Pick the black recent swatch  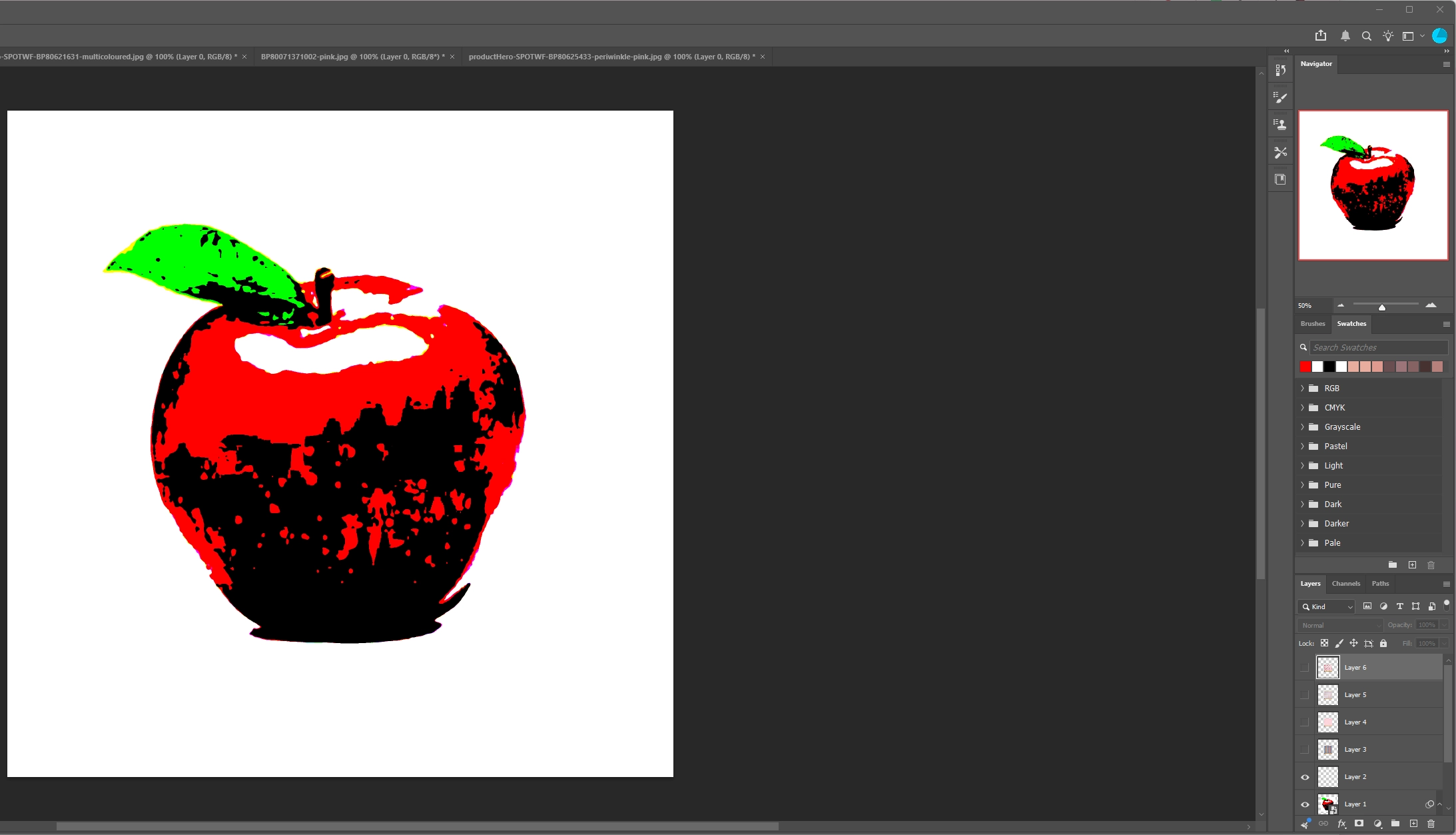pyautogui.click(x=1329, y=367)
